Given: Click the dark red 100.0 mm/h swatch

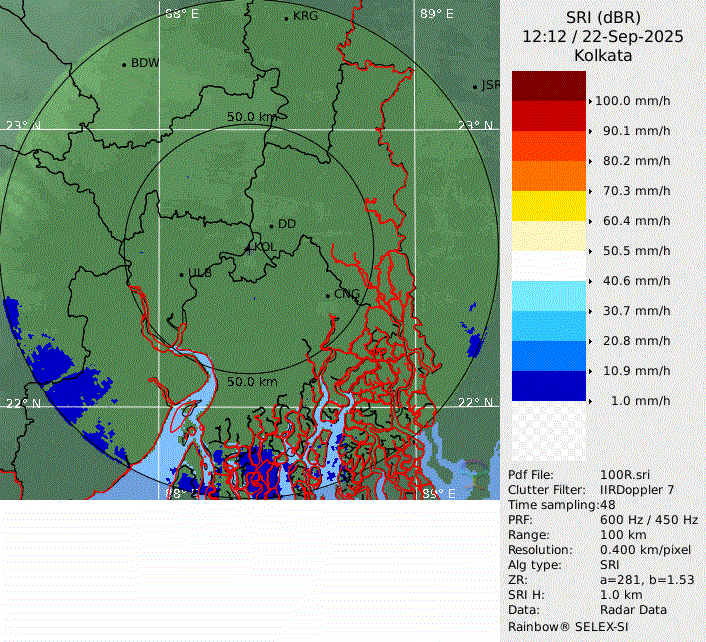Looking at the screenshot, I should click(x=548, y=86).
